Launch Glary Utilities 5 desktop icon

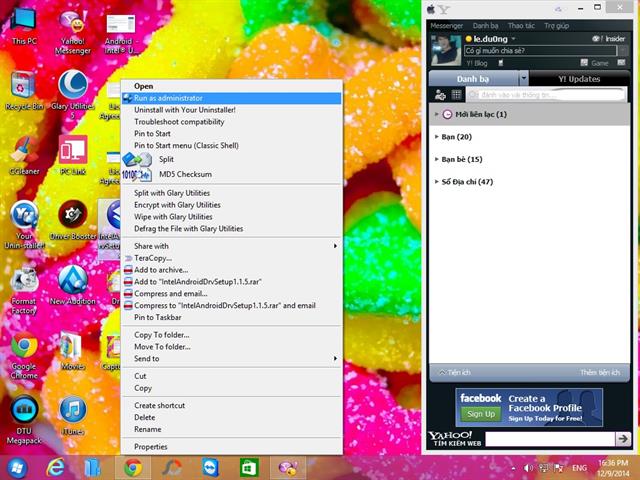(73, 95)
